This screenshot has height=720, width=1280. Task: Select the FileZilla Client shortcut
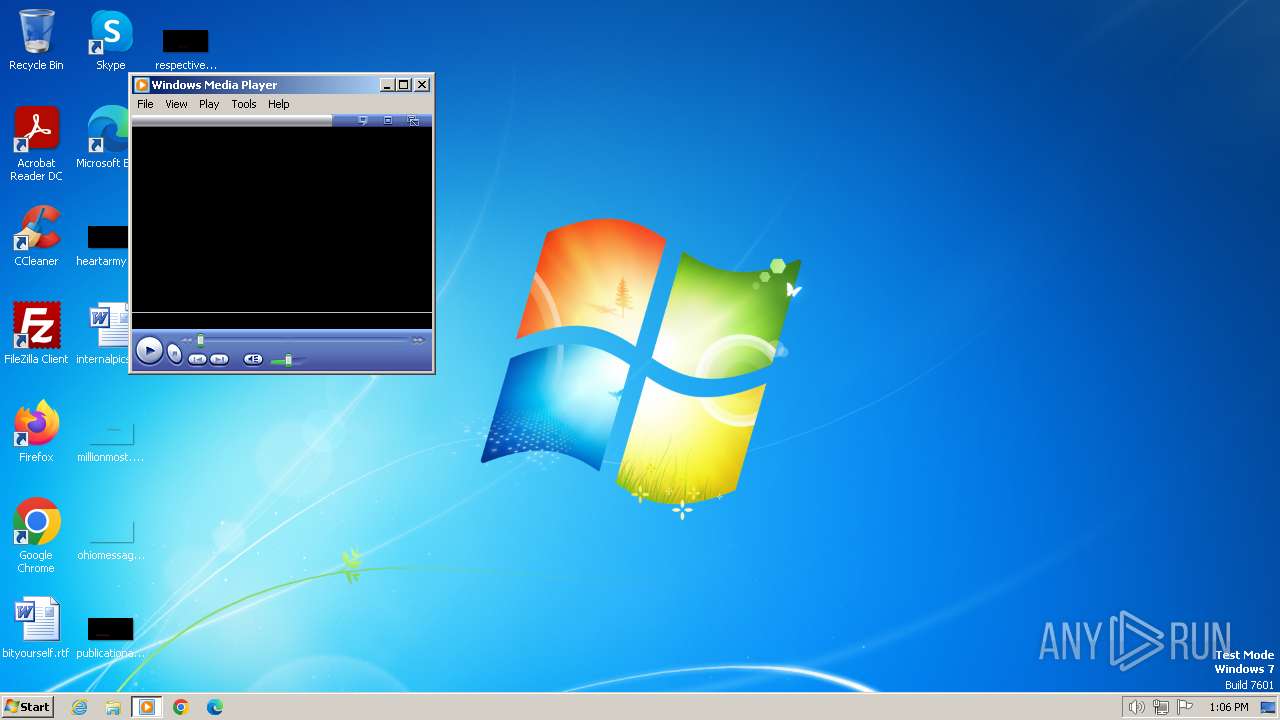click(36, 334)
